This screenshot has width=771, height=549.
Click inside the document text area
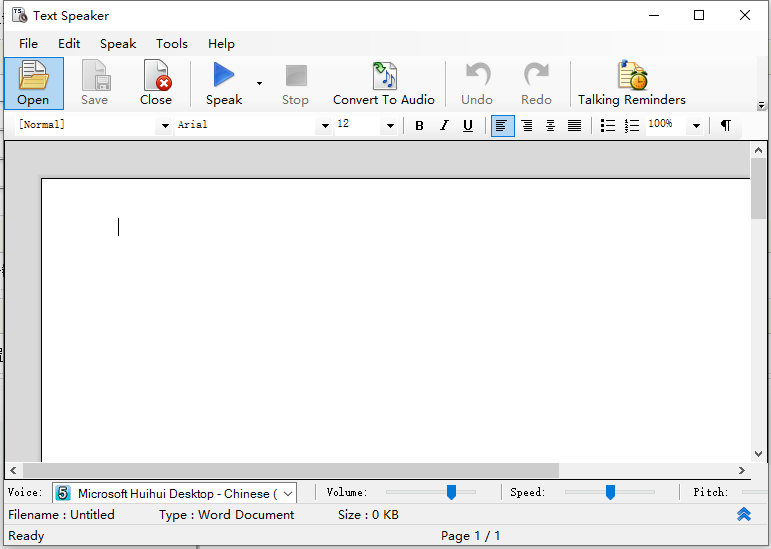point(396,319)
